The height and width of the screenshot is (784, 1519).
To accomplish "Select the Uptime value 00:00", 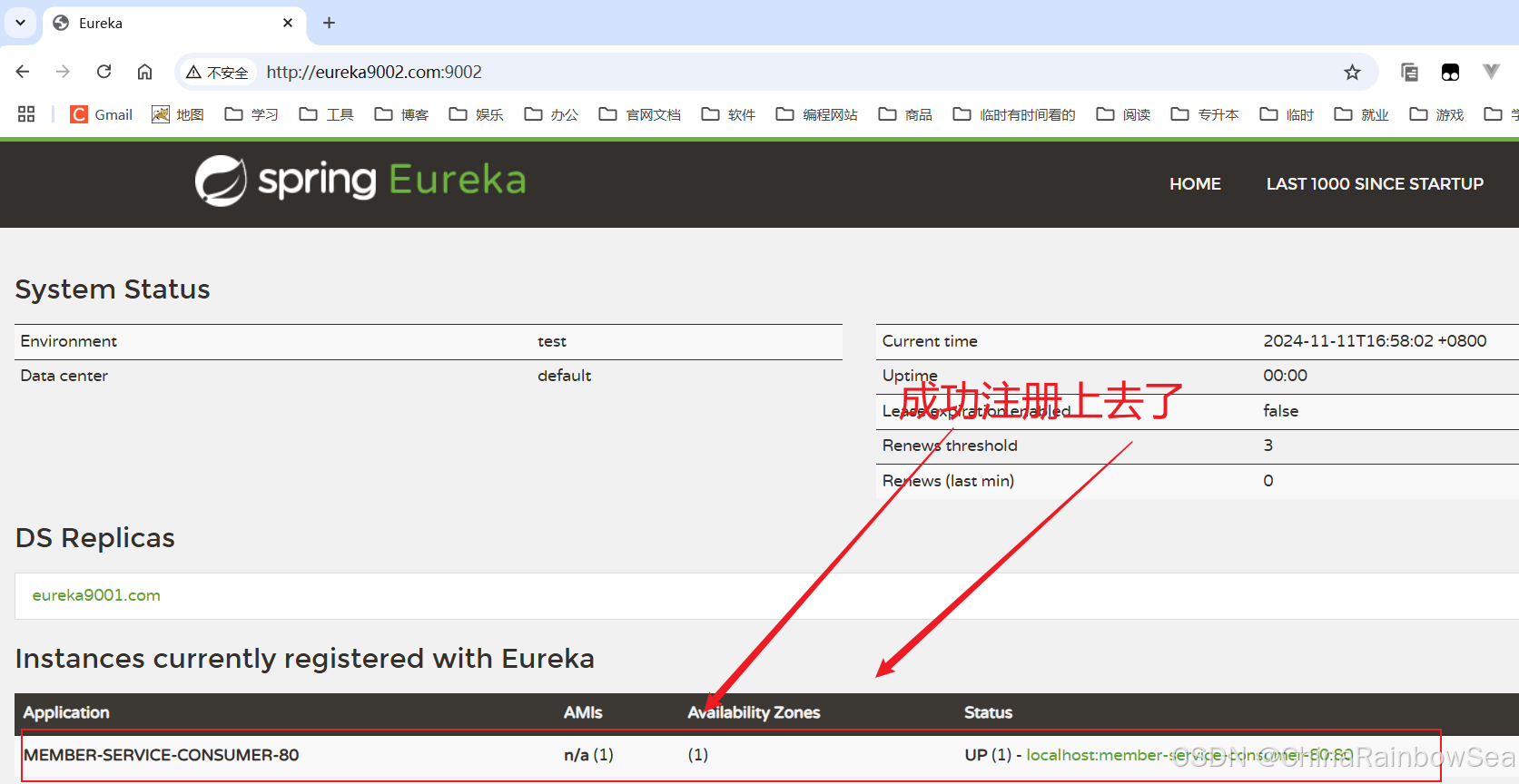I will tap(1285, 376).
